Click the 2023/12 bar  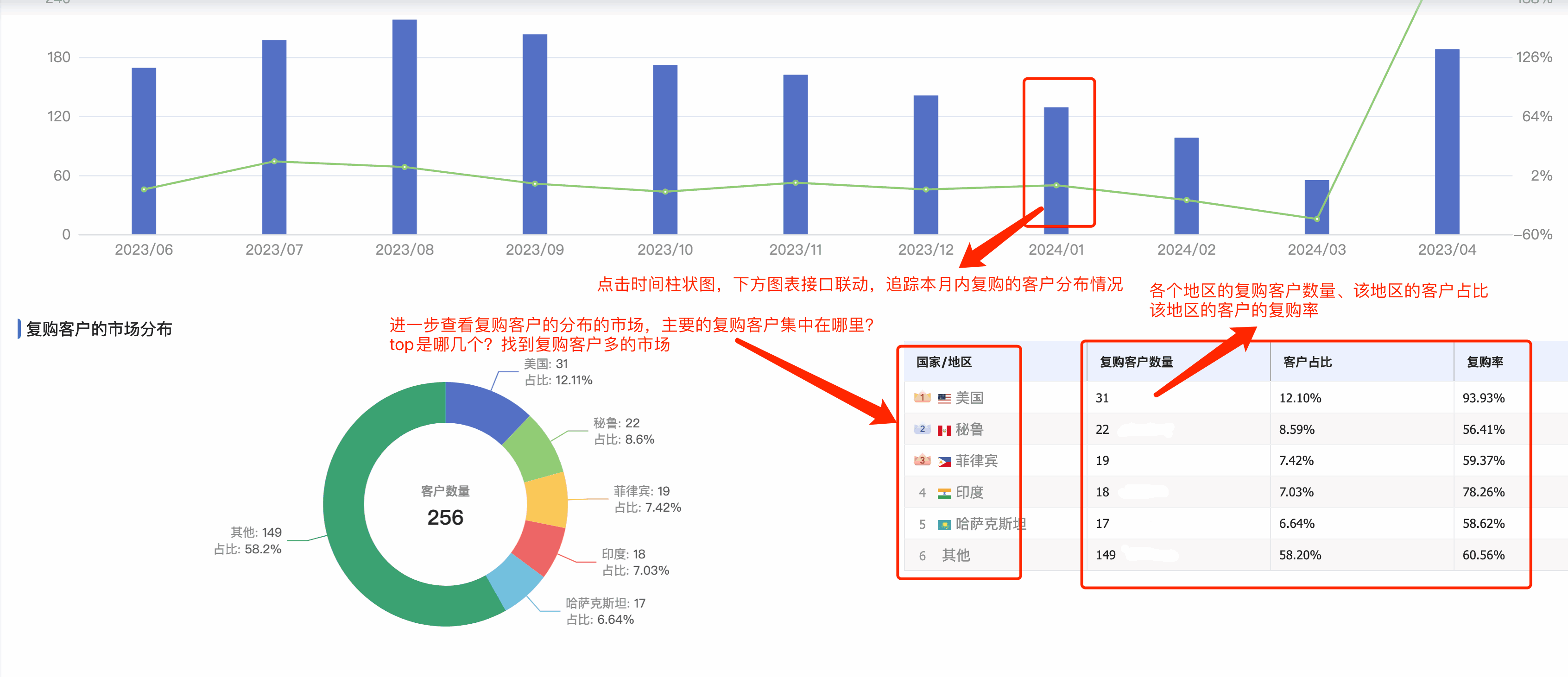[x=925, y=165]
